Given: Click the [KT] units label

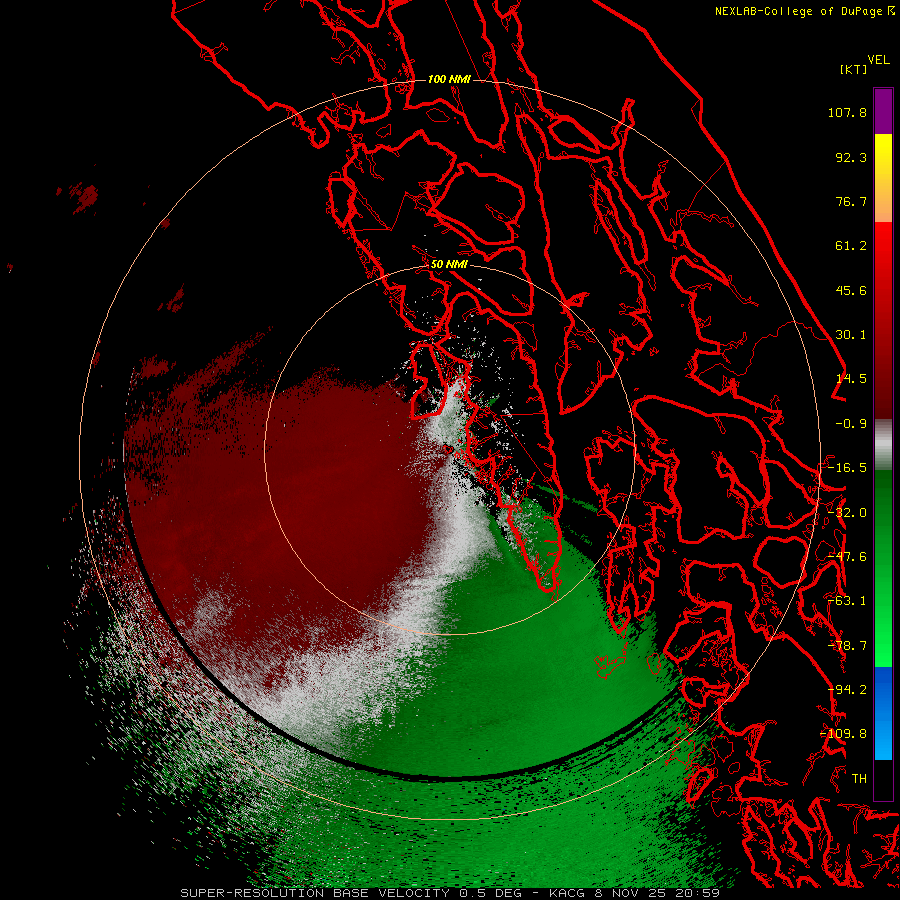Looking at the screenshot, I should pyautogui.click(x=853, y=69).
